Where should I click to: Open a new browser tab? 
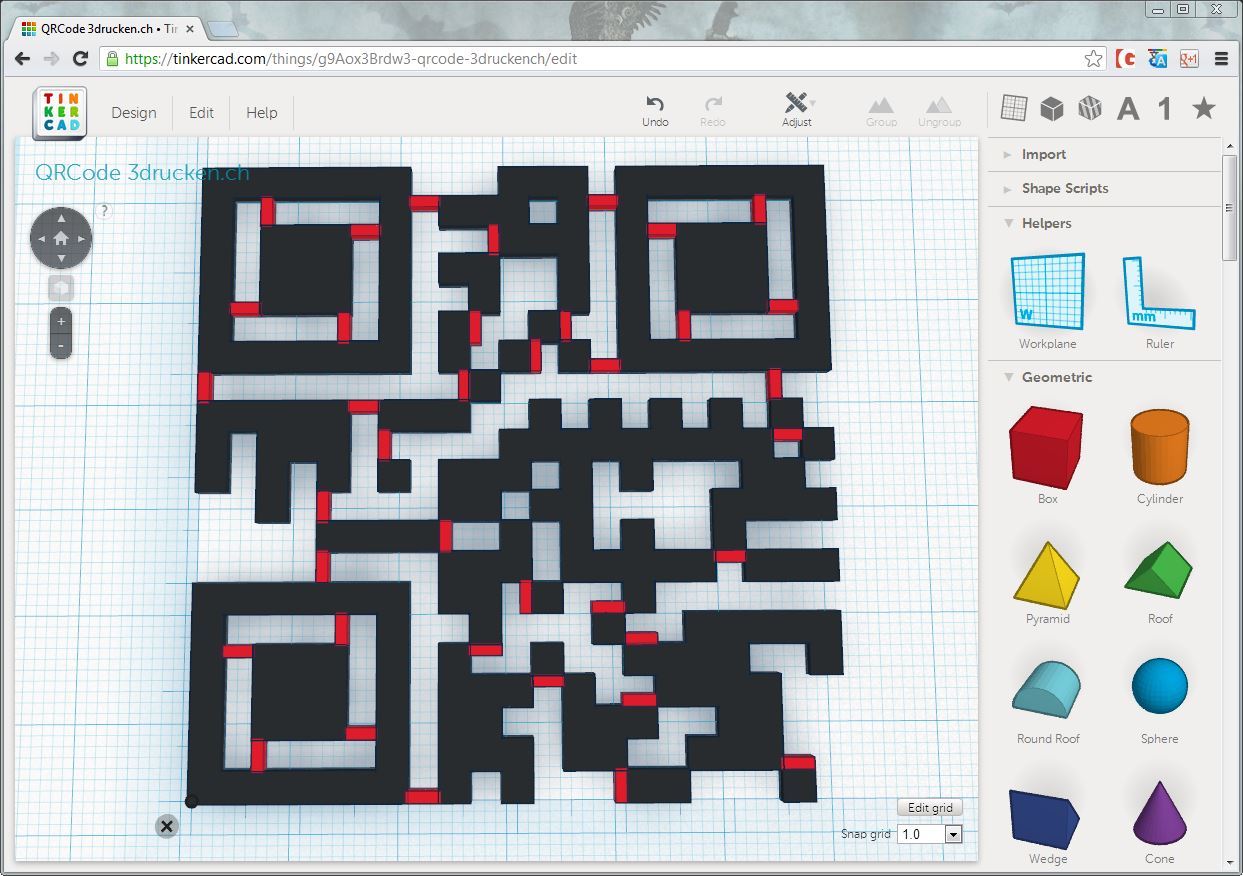pyautogui.click(x=222, y=29)
